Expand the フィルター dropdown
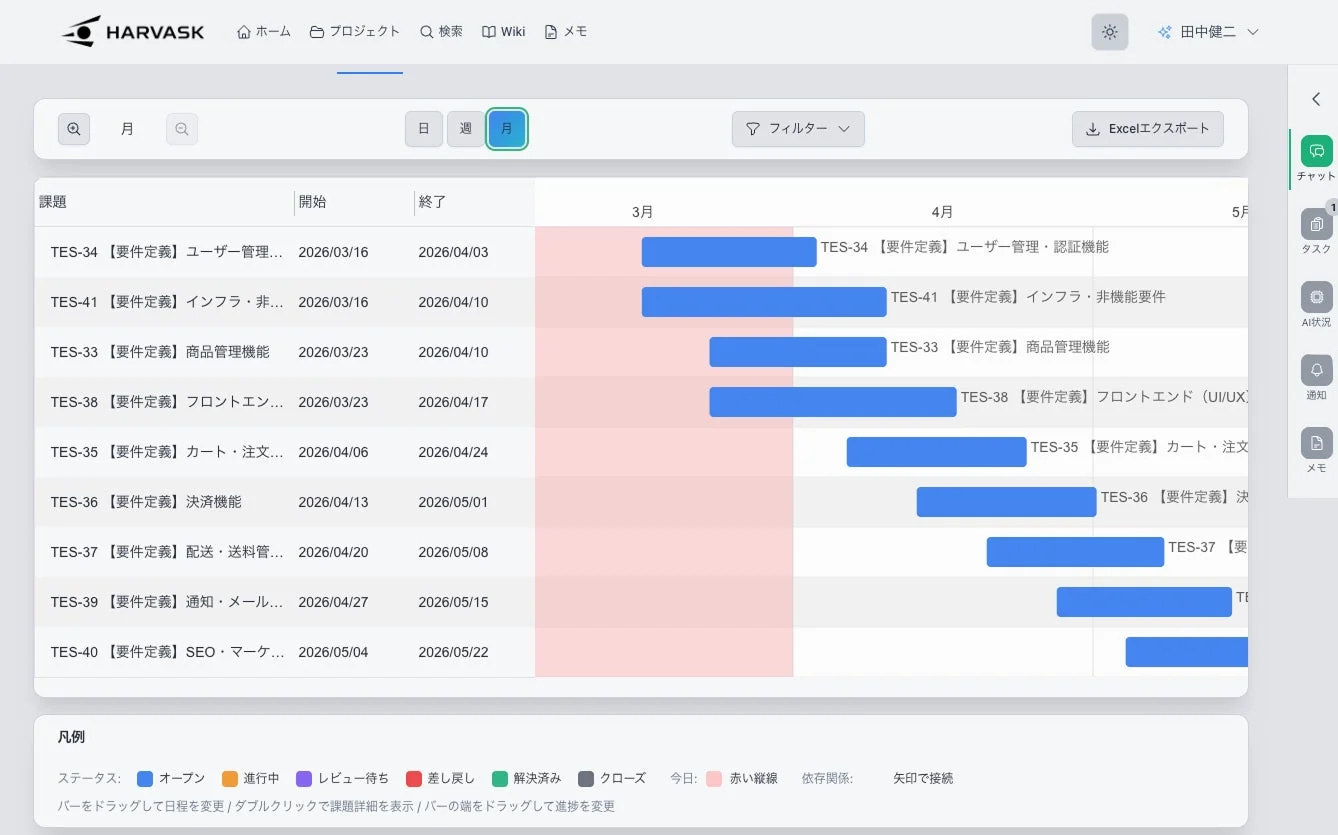The image size is (1338, 835). coord(798,129)
